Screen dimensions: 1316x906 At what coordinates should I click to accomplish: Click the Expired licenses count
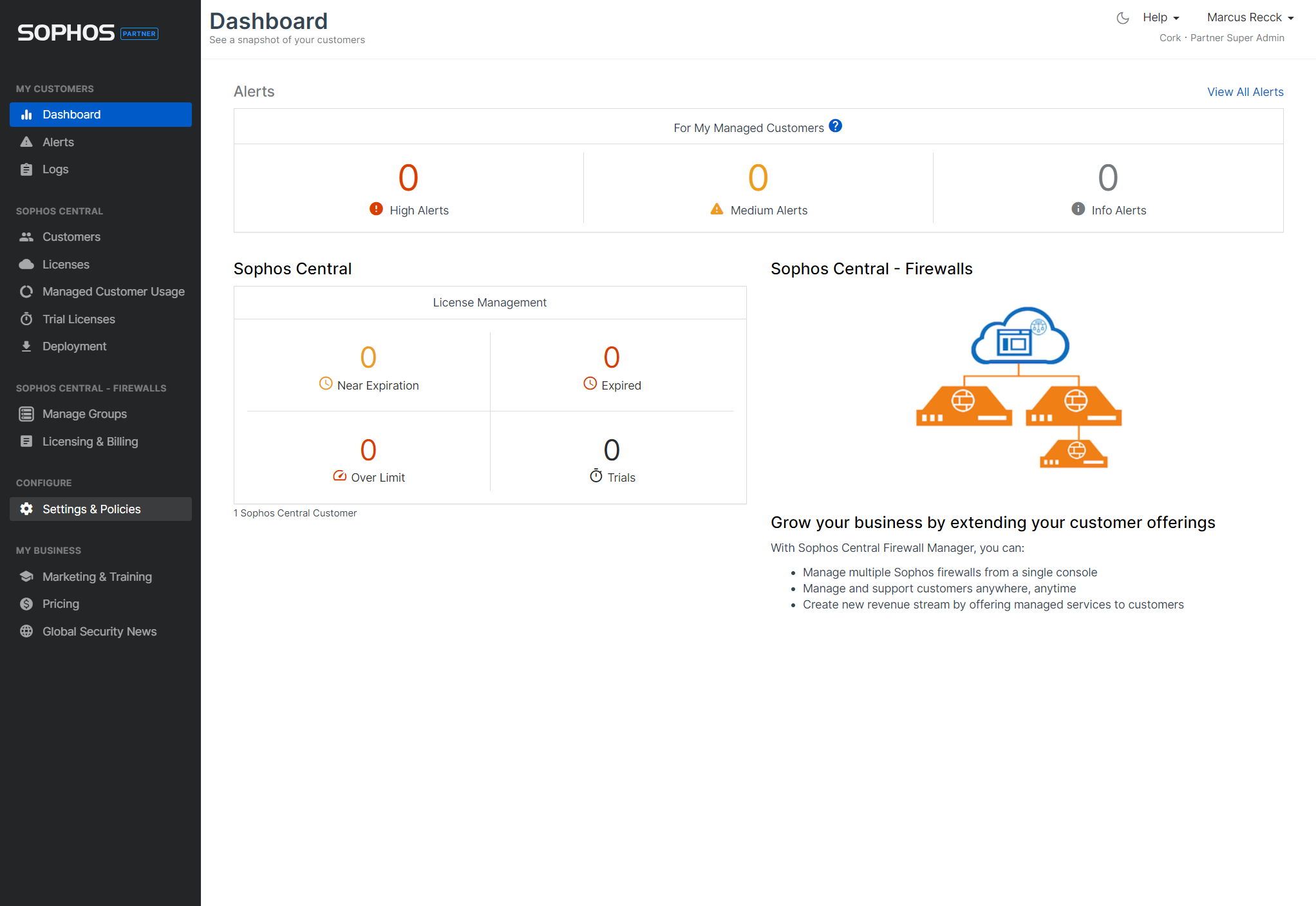[x=612, y=357]
